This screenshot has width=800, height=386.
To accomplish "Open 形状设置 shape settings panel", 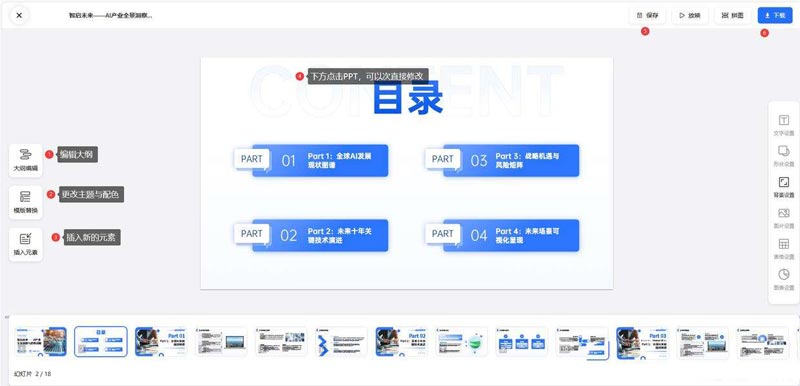I will pyautogui.click(x=784, y=156).
